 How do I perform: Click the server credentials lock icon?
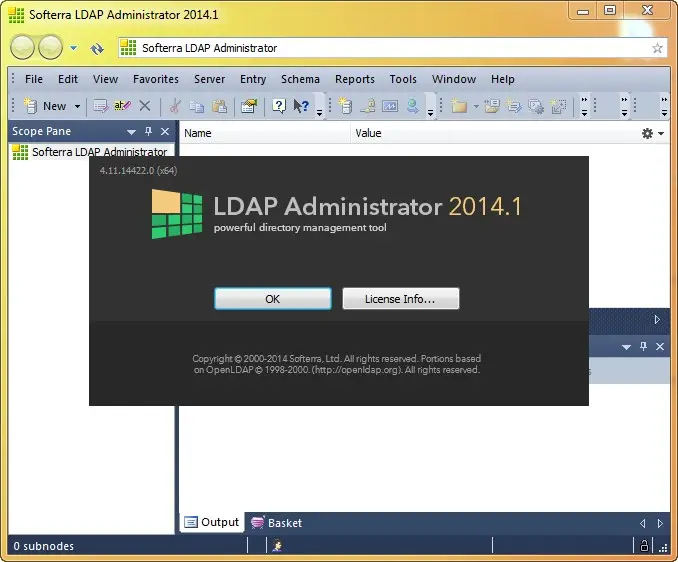pyautogui.click(x=368, y=106)
